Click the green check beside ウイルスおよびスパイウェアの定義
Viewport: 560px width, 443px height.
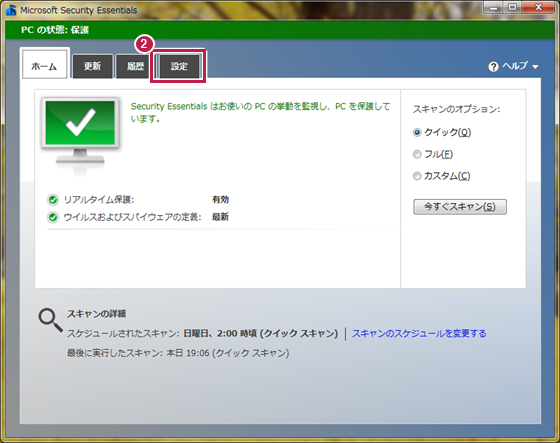pos(53,217)
